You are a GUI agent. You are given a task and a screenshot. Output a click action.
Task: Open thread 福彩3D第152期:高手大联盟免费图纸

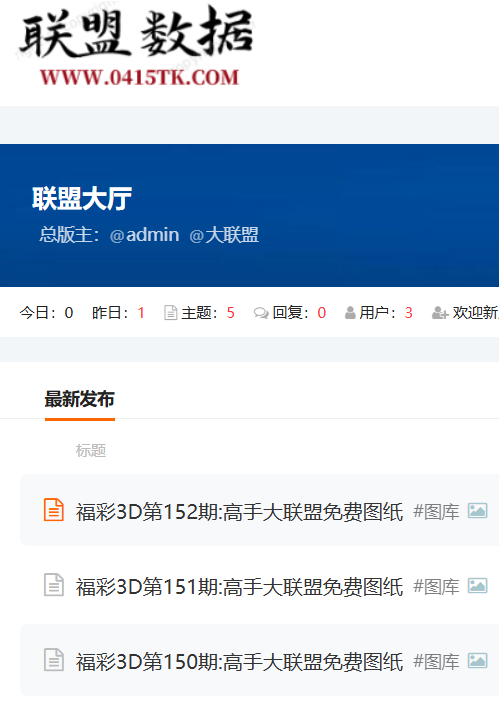point(240,512)
